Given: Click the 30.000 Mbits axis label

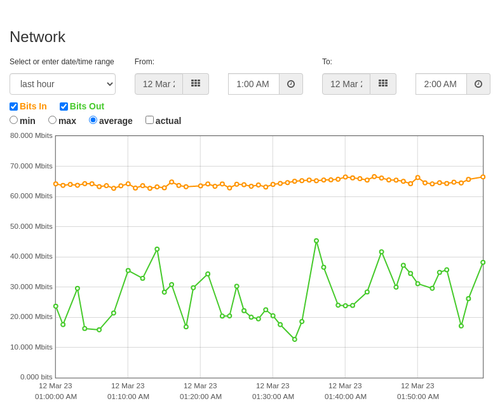Looking at the screenshot, I should pos(31,287).
